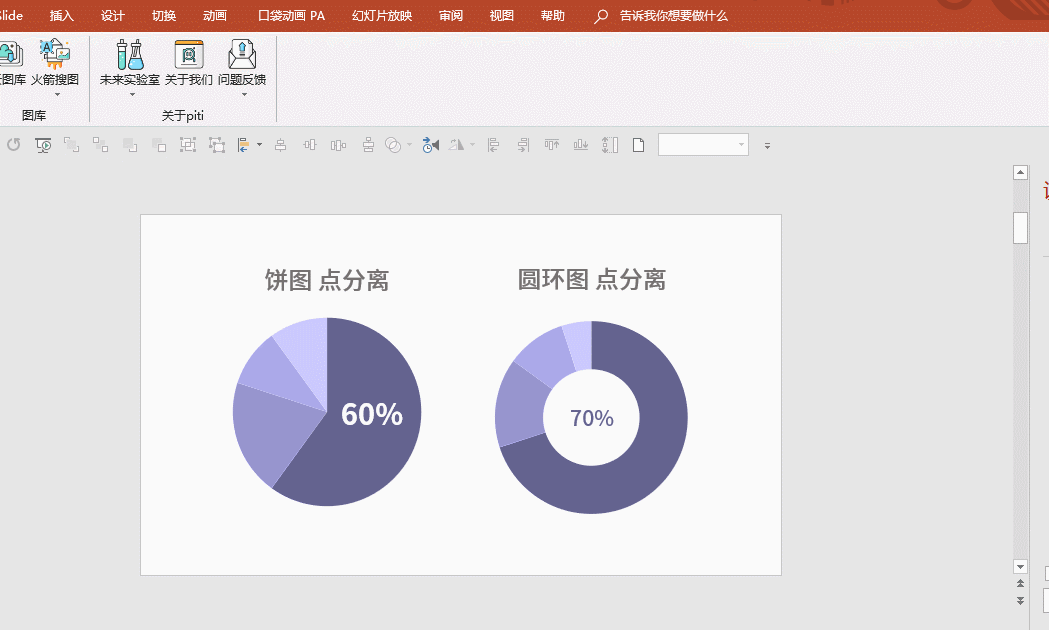Screen dimensions: 1049x630
Task: Click the align left icon
Action: pyautogui.click(x=494, y=144)
